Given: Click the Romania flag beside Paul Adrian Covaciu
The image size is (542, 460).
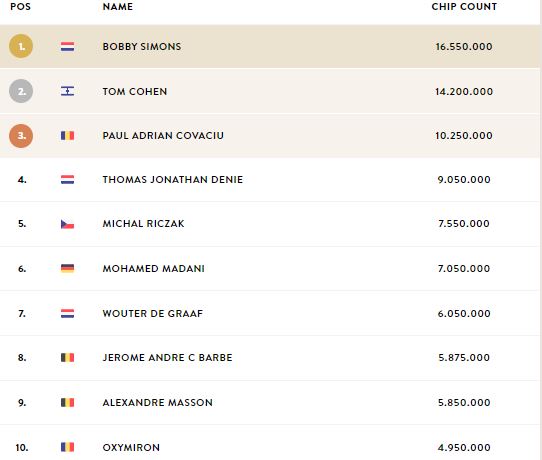Looking at the screenshot, I should point(67,135).
